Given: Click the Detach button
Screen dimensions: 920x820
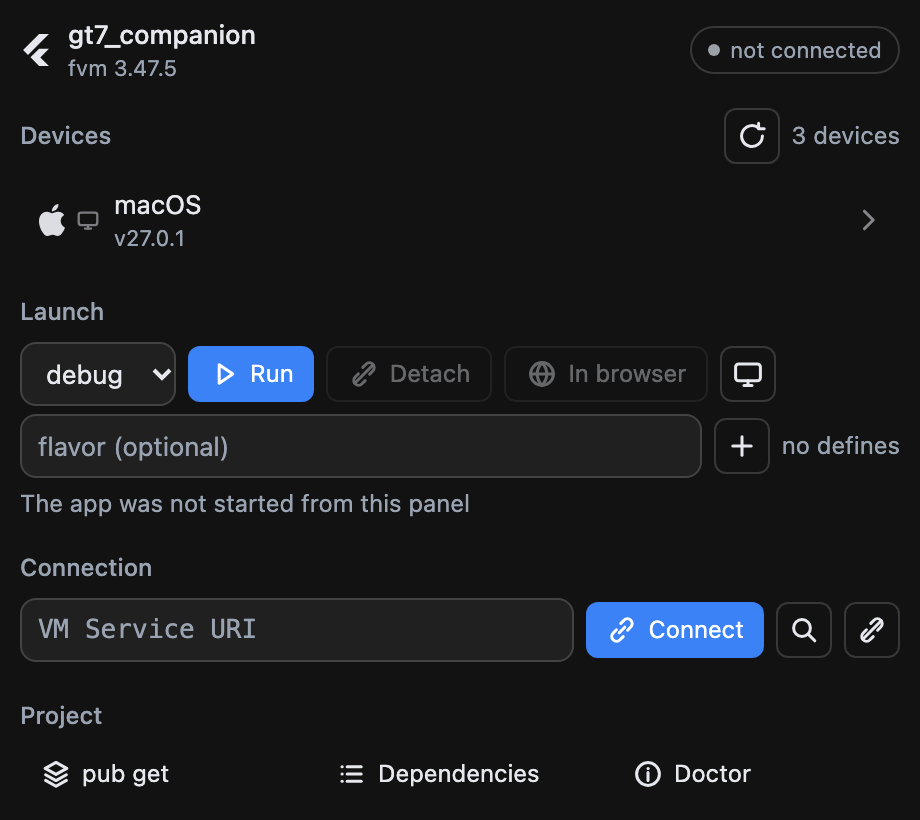Looking at the screenshot, I should point(409,374).
